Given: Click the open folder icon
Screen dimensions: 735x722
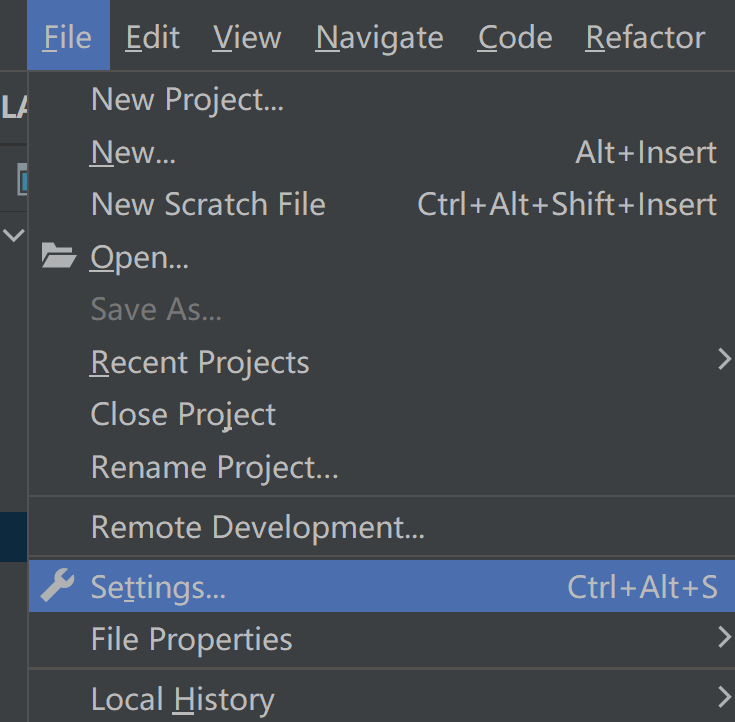Looking at the screenshot, I should (59, 258).
